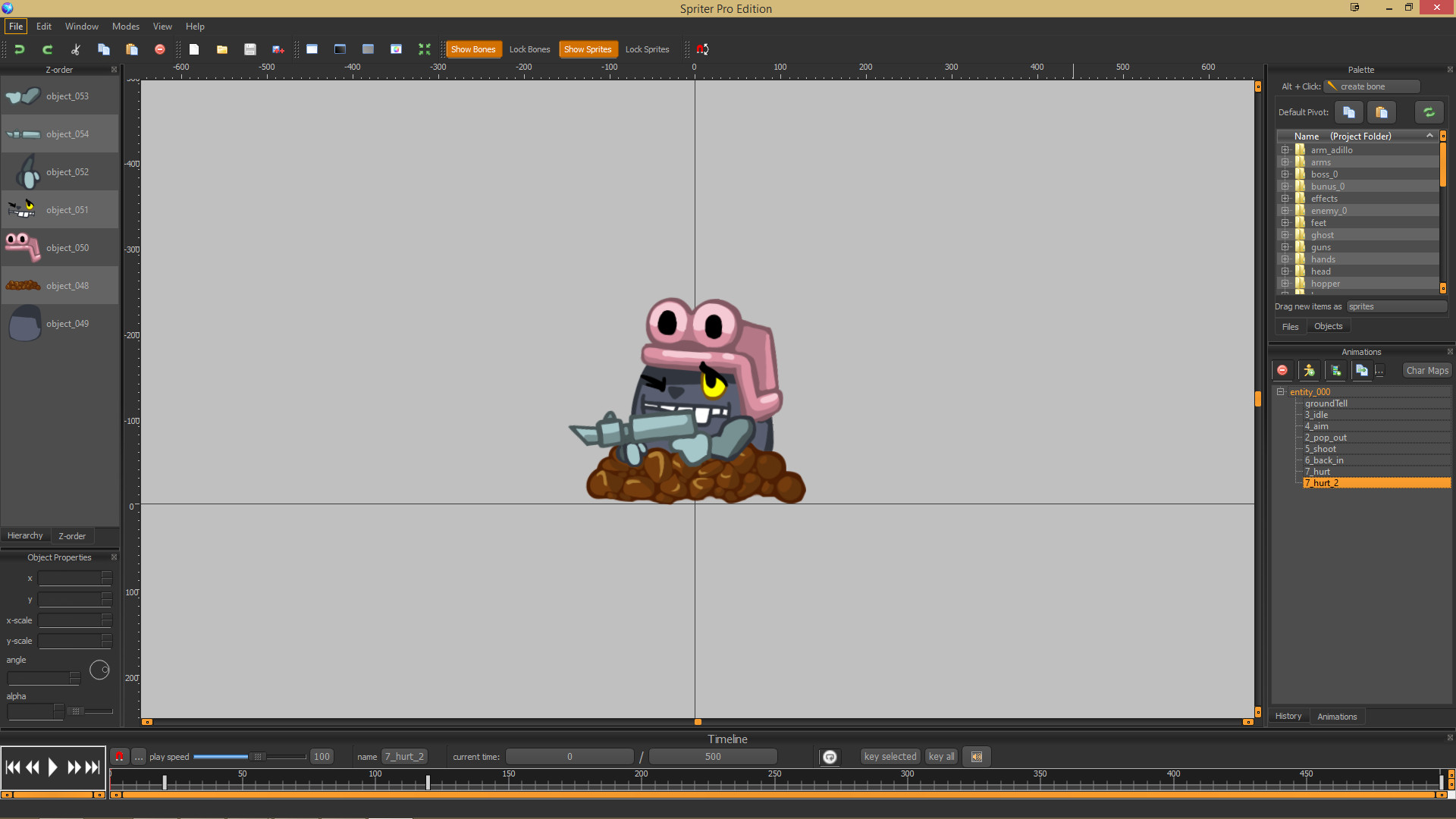
Task: Expand the hands folder in the Palette
Action: 1285,259
